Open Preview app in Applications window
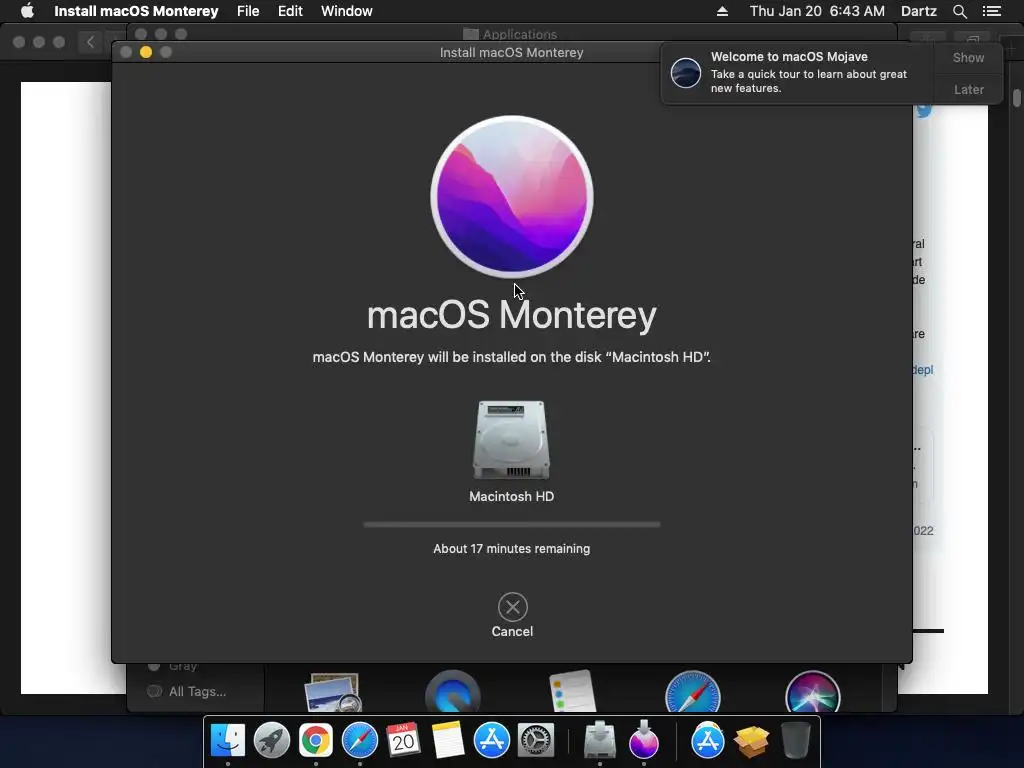 click(334, 692)
